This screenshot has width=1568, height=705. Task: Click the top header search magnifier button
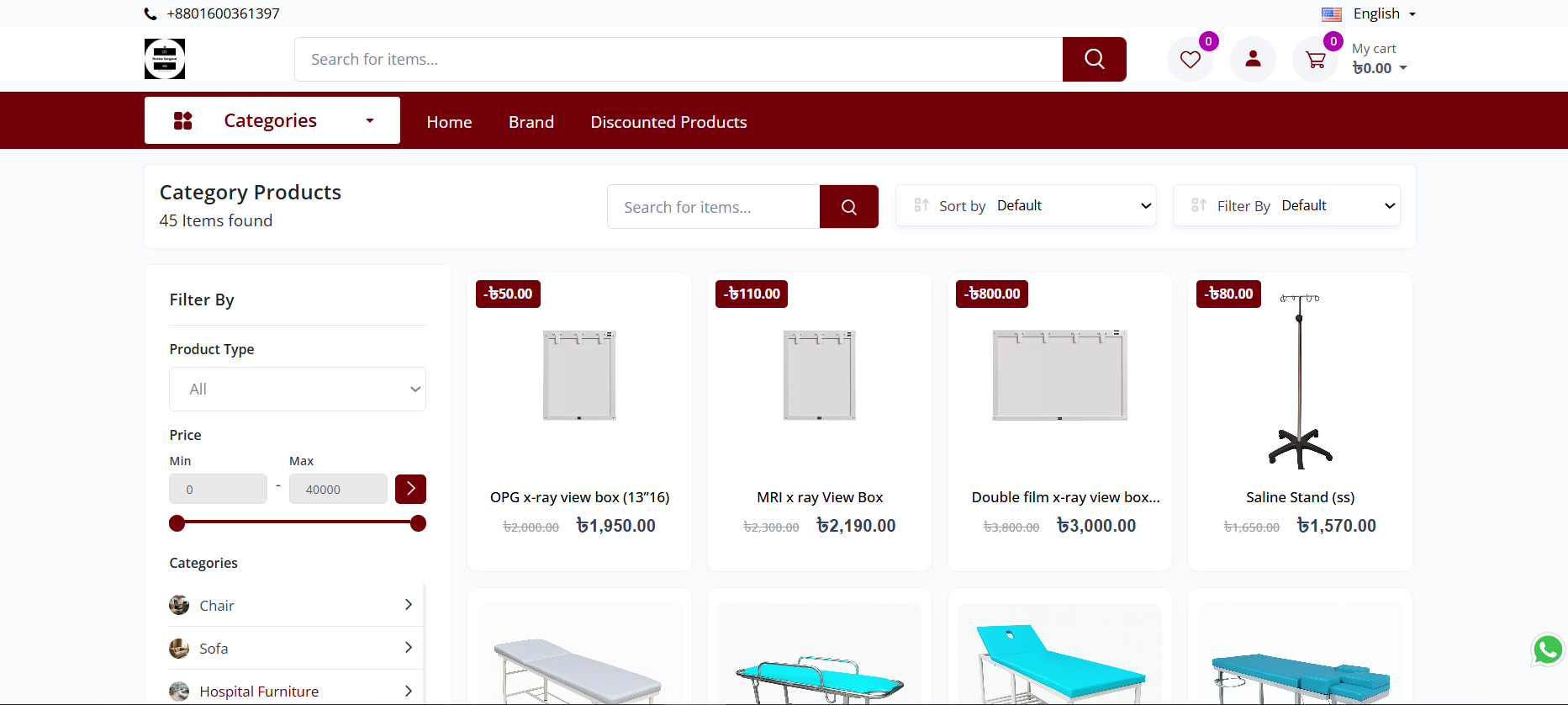[1094, 60]
